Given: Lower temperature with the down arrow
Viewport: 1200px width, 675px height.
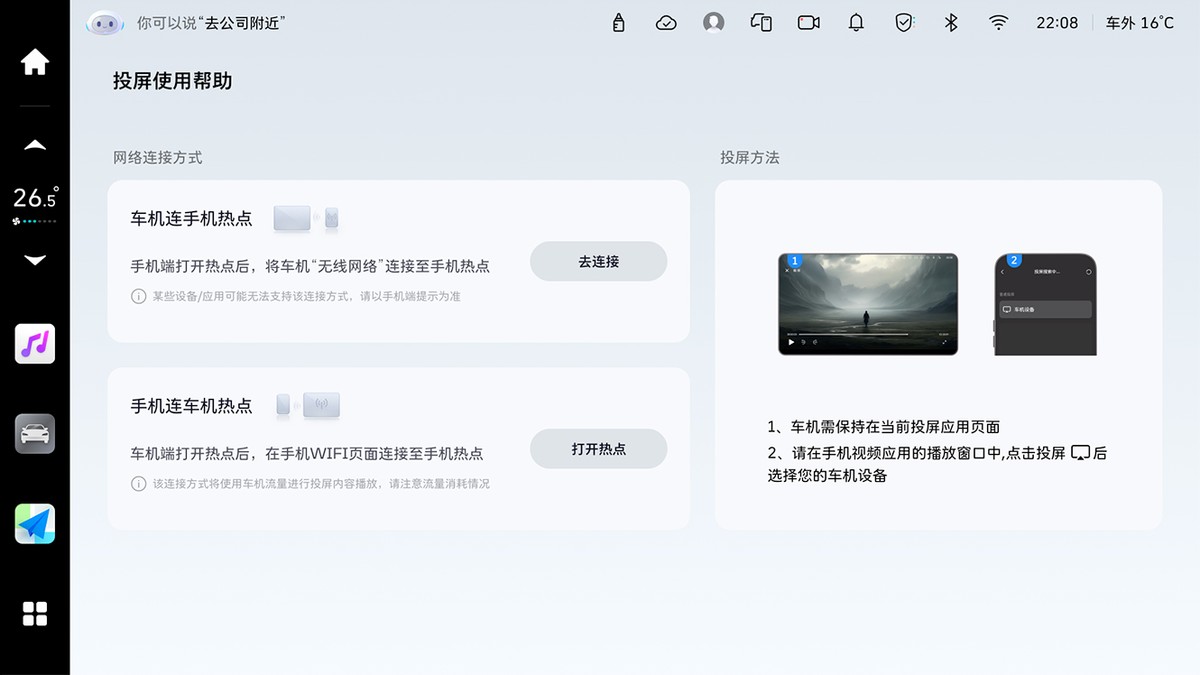Looking at the screenshot, I should click(x=35, y=260).
